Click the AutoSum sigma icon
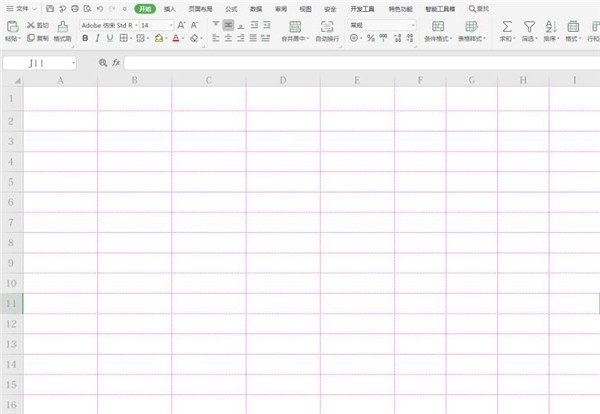The width and height of the screenshot is (600, 414). coord(507,26)
